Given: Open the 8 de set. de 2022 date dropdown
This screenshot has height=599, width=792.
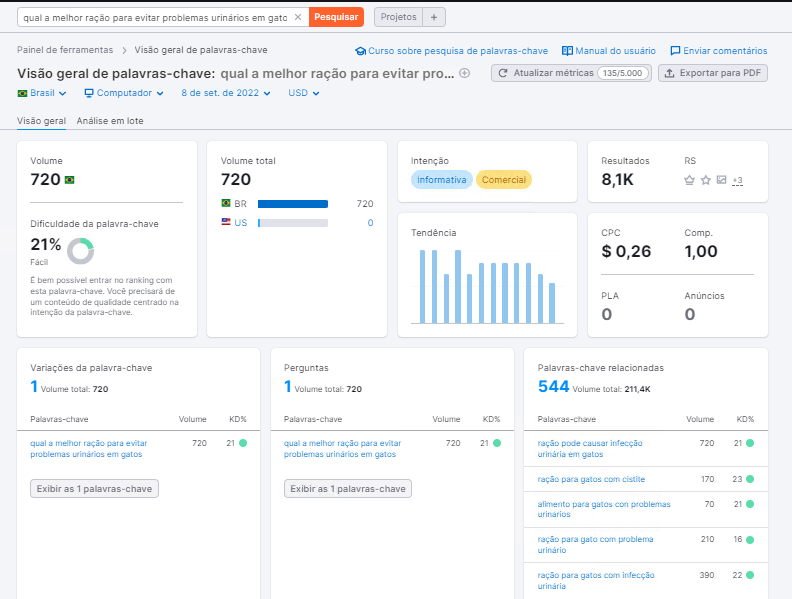Looking at the screenshot, I should click(226, 93).
